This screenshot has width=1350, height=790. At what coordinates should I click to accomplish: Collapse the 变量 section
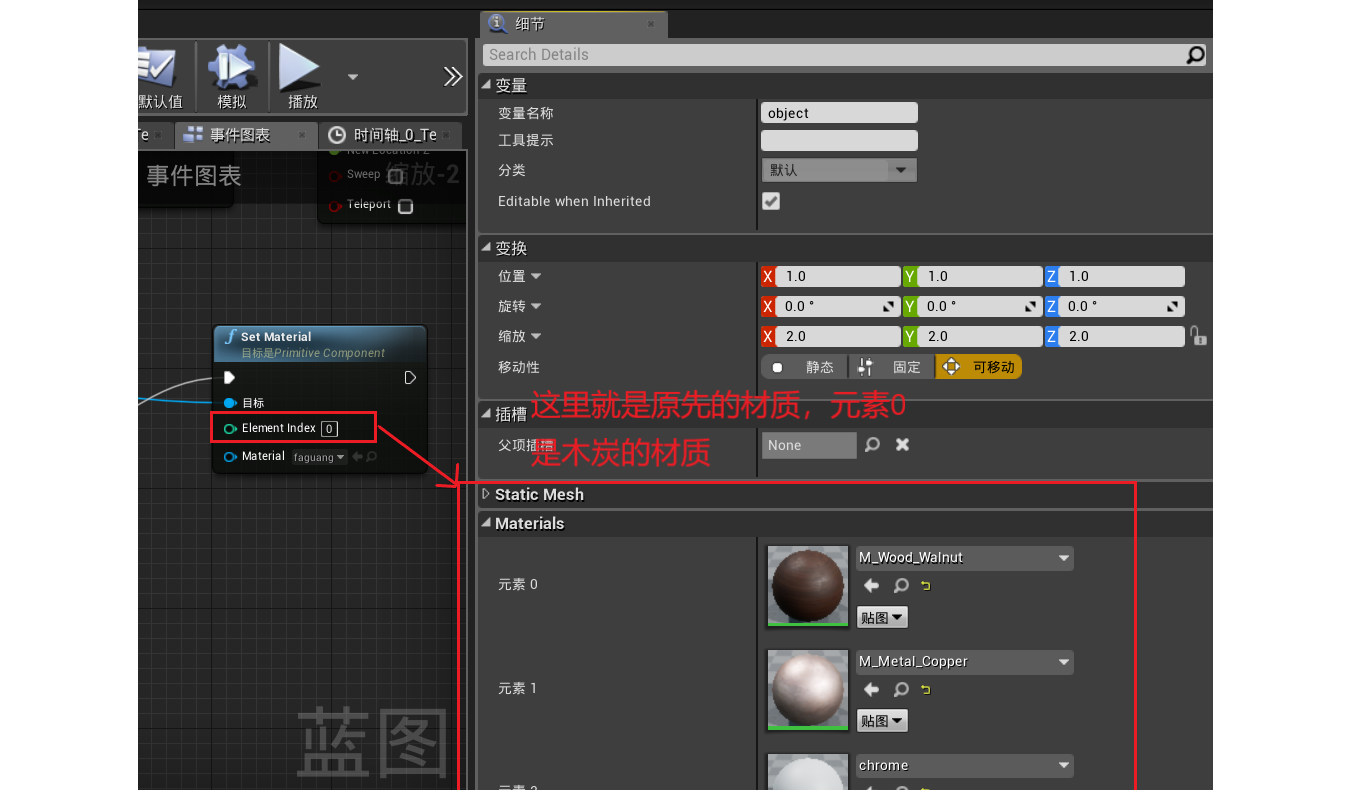click(486, 85)
